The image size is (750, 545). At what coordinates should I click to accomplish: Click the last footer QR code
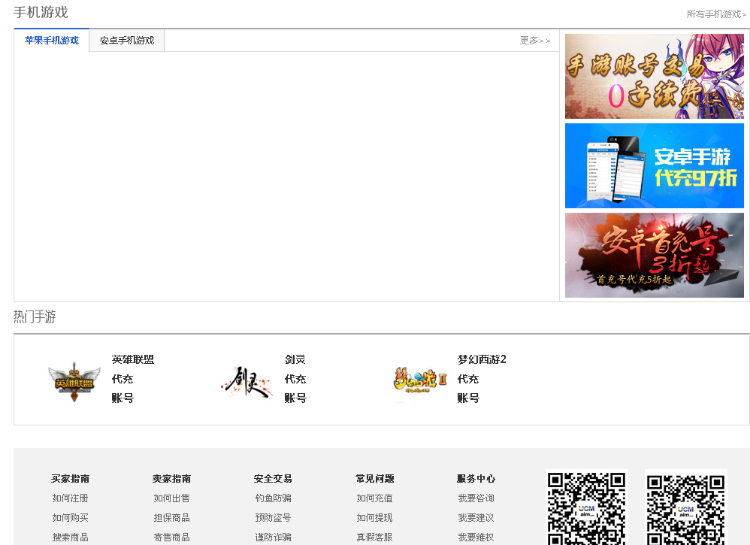click(686, 508)
